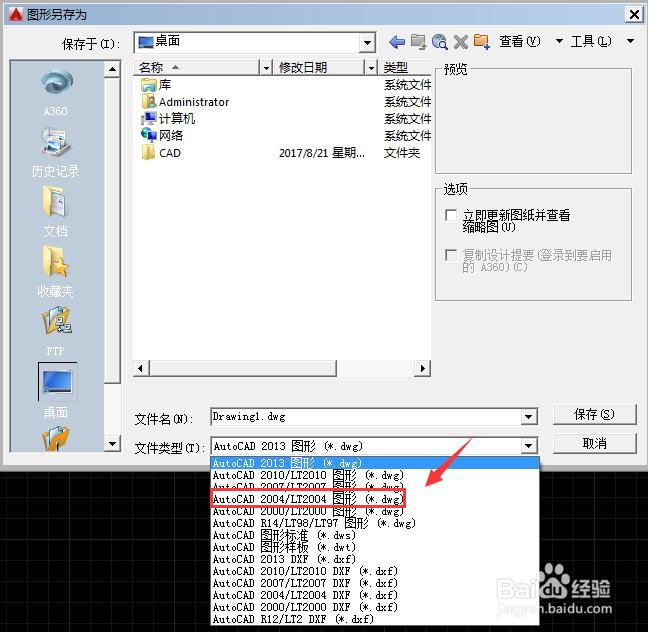Sort by 名称 column header
Viewport: 648px width, 632px height.
point(198,67)
